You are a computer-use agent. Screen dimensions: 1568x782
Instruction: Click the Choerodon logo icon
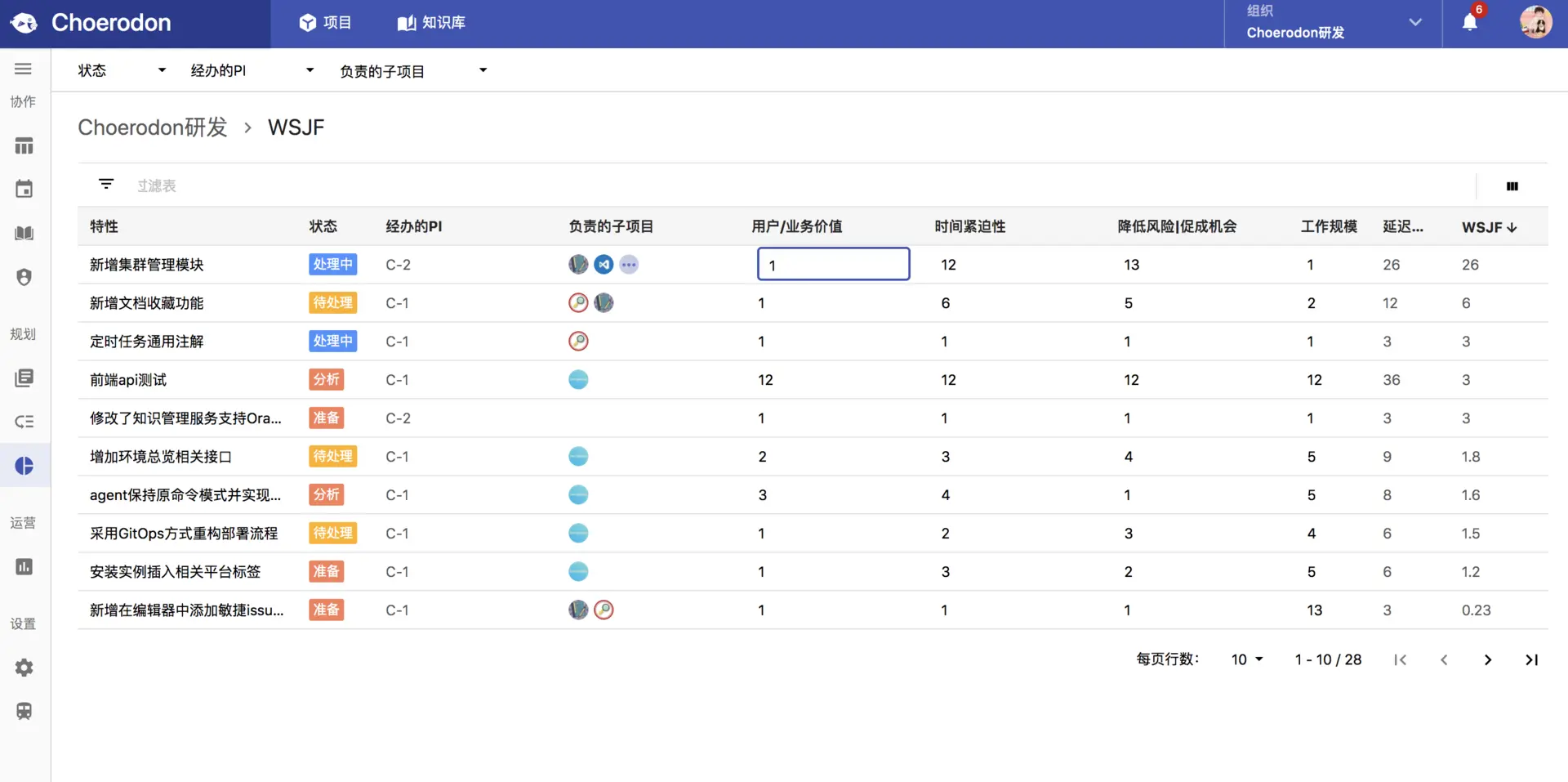pos(24,23)
